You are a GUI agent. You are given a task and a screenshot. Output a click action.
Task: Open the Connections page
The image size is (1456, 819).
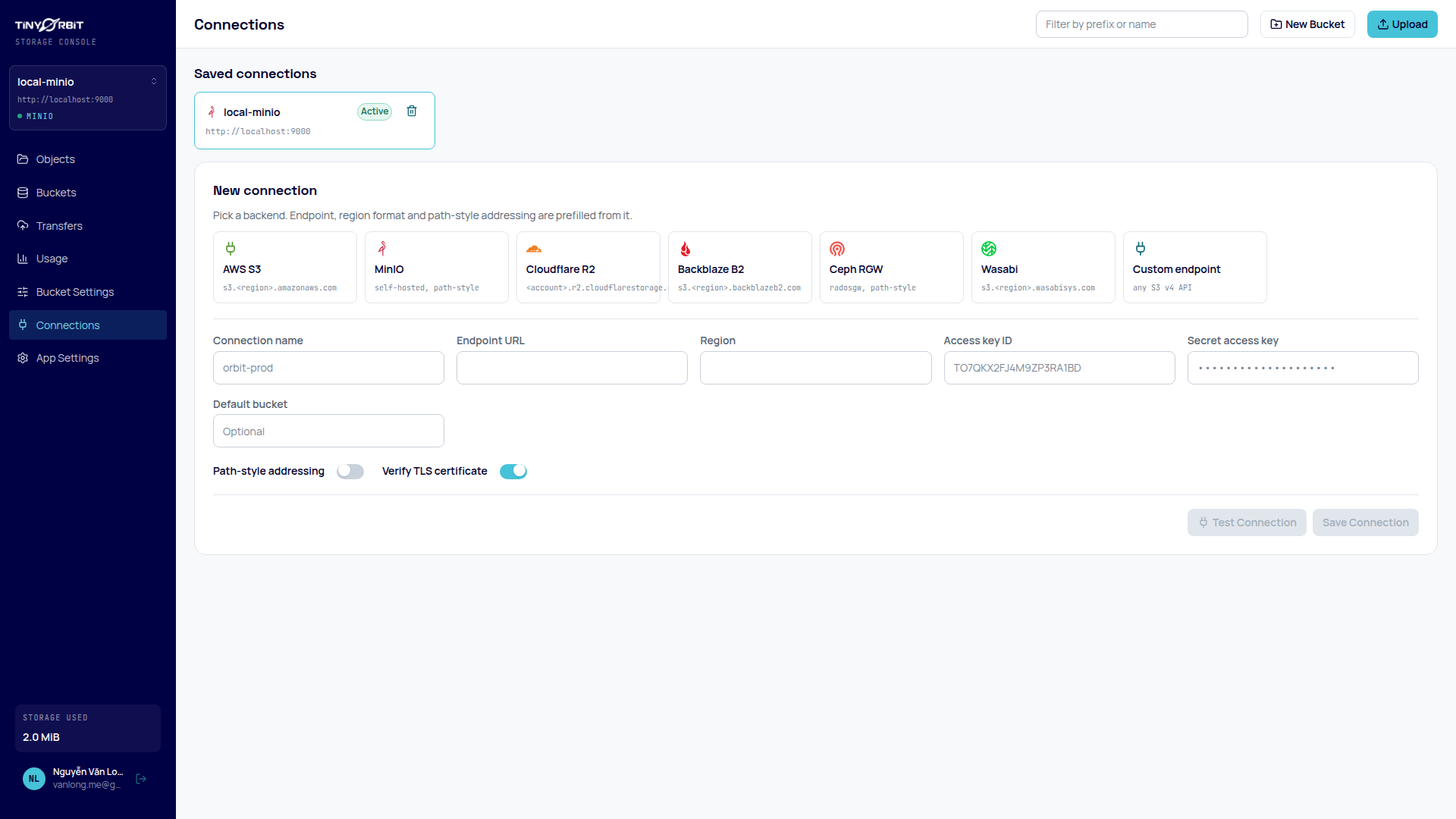click(x=88, y=325)
